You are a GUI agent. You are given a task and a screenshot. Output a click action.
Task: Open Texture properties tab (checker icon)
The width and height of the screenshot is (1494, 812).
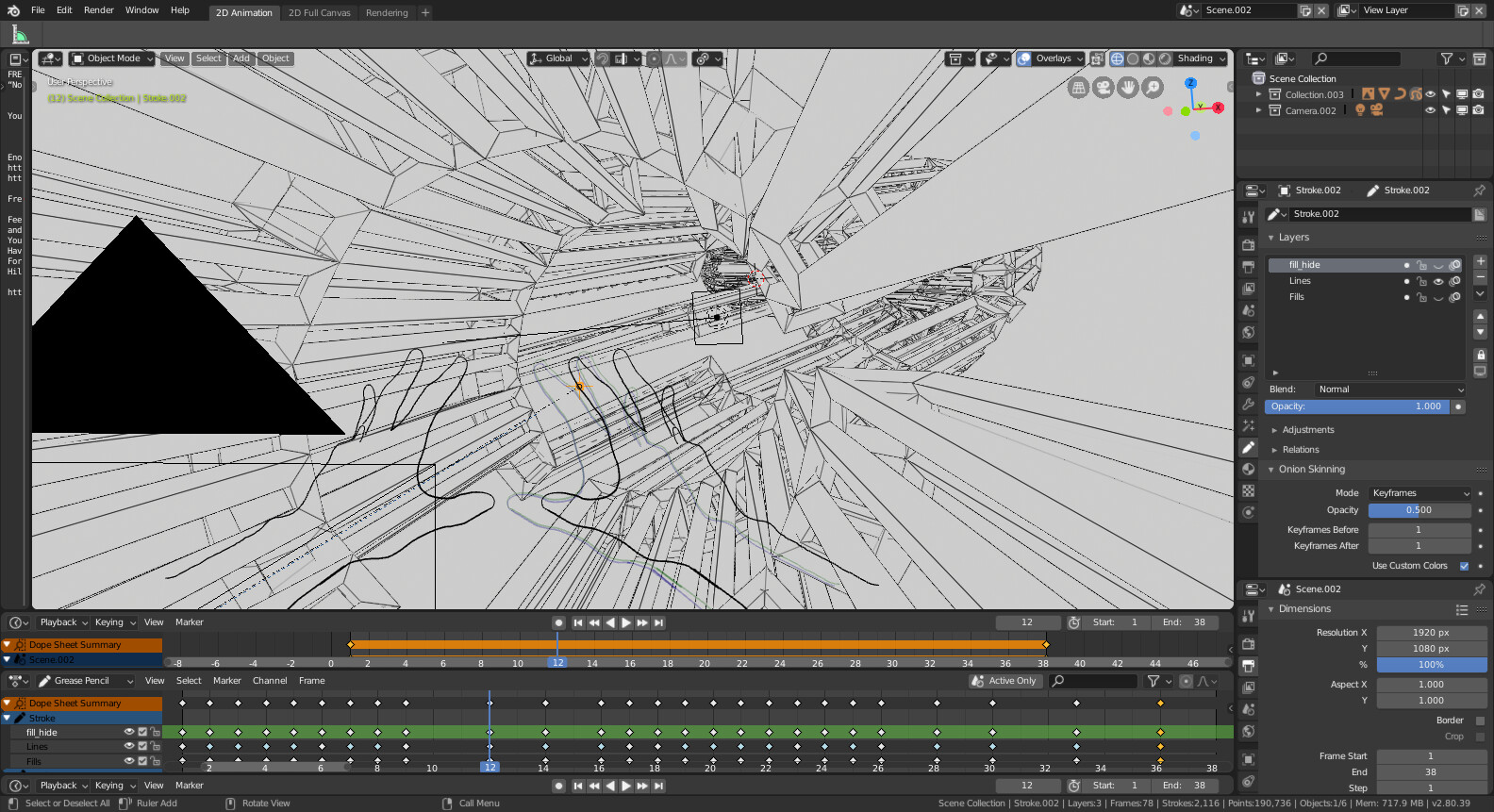click(1248, 490)
